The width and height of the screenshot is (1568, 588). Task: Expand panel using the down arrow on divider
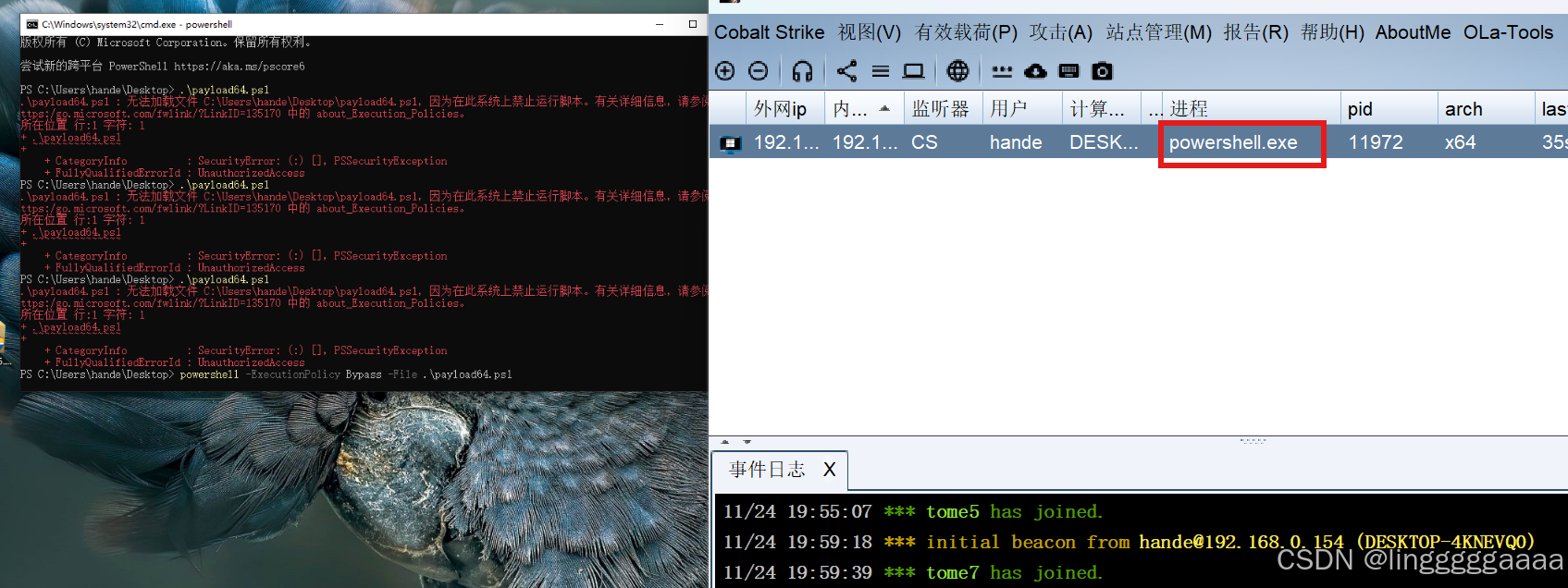pos(747,442)
